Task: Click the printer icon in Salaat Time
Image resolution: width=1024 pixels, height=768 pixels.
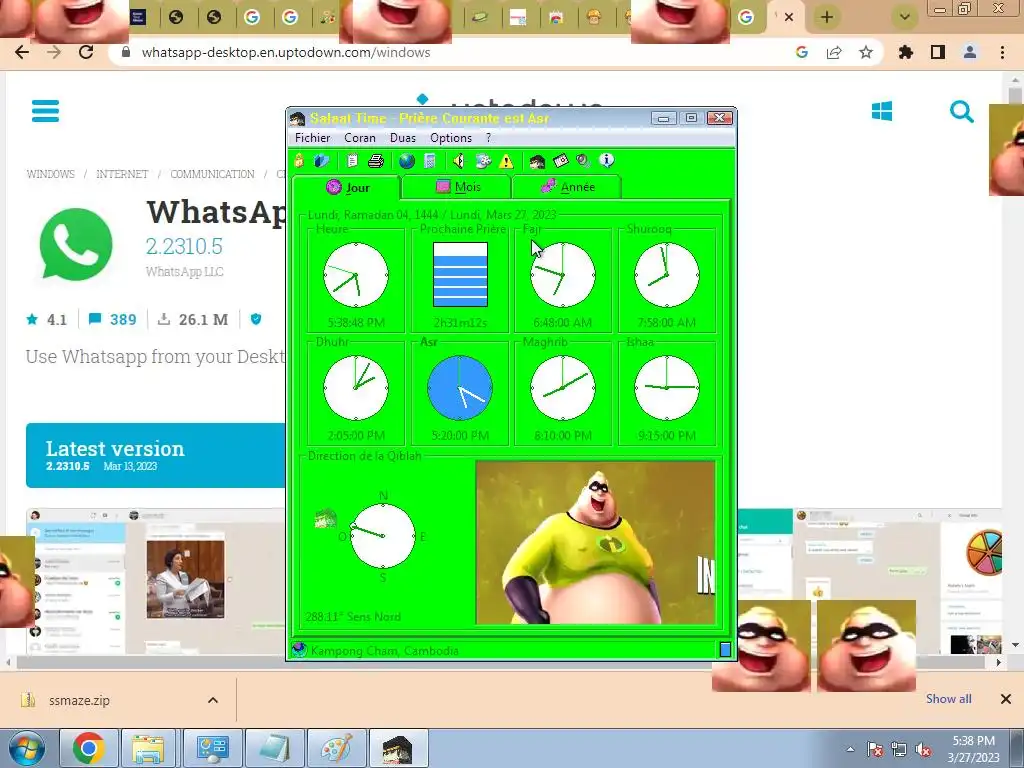Action: pyautogui.click(x=376, y=161)
